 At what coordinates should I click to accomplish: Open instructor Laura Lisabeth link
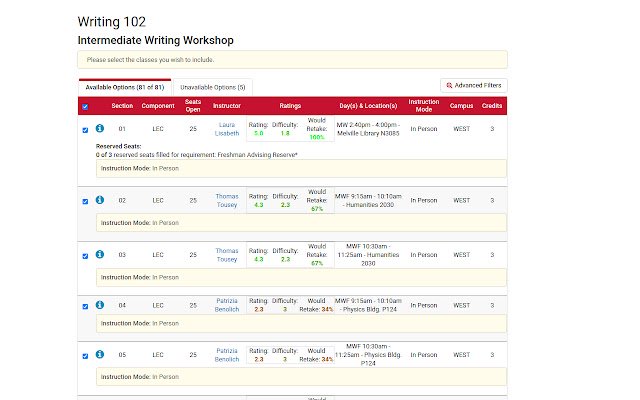point(227,129)
